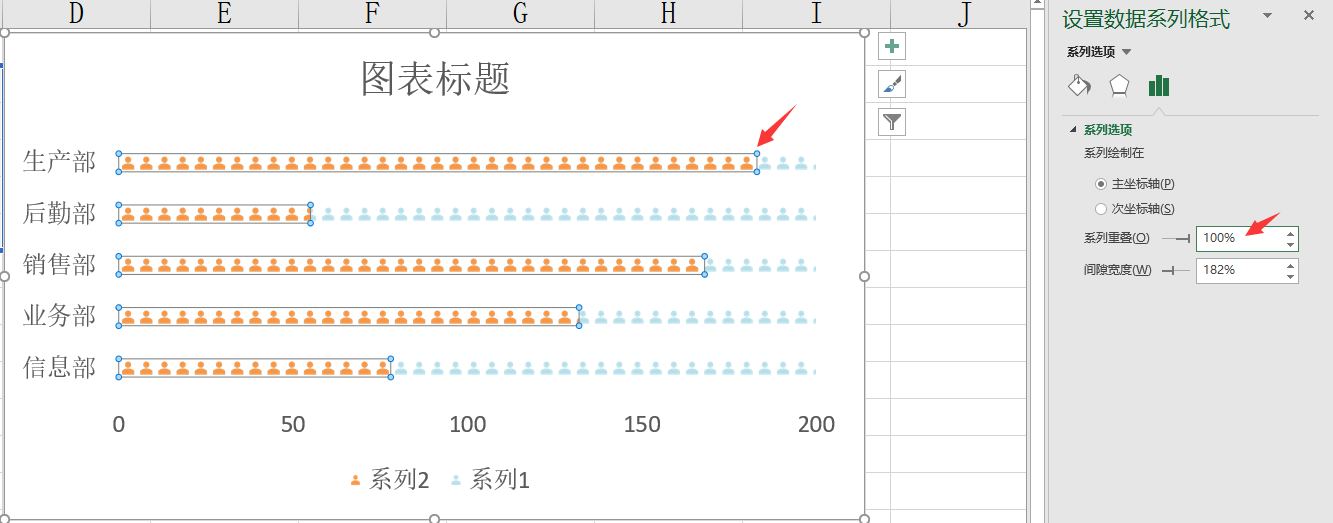Screen dimensions: 1333x523
Task: Open Effects pentagon tab
Action: pos(1119,86)
